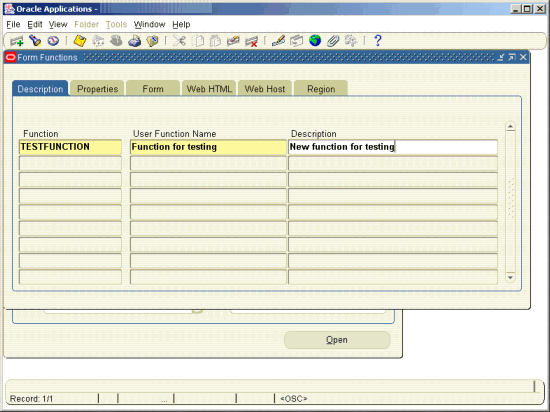
Task: Open the File menu
Action: (13, 25)
